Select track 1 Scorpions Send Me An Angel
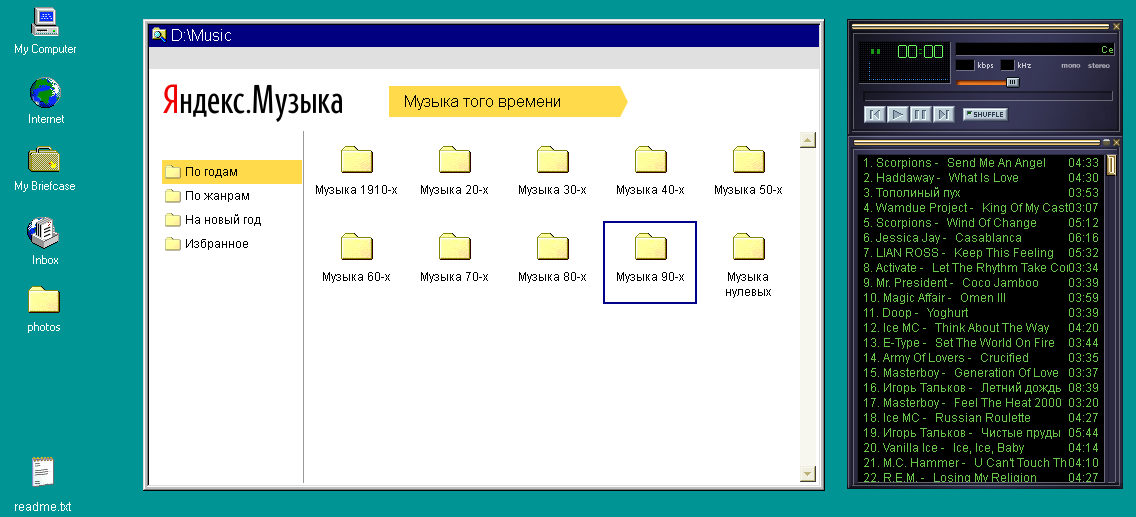The image size is (1136, 517). [x=981, y=163]
